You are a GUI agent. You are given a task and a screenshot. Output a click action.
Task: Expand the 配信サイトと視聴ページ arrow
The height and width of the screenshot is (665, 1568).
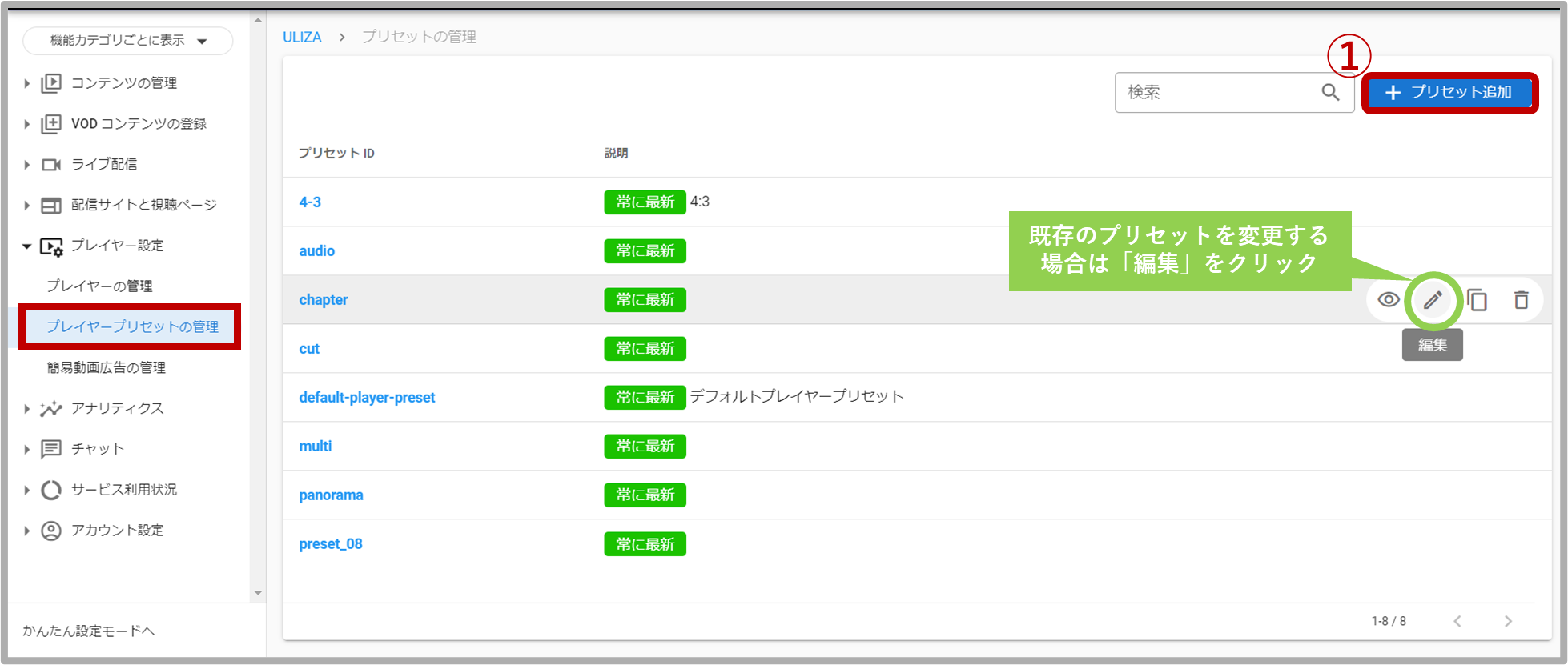coord(26,205)
